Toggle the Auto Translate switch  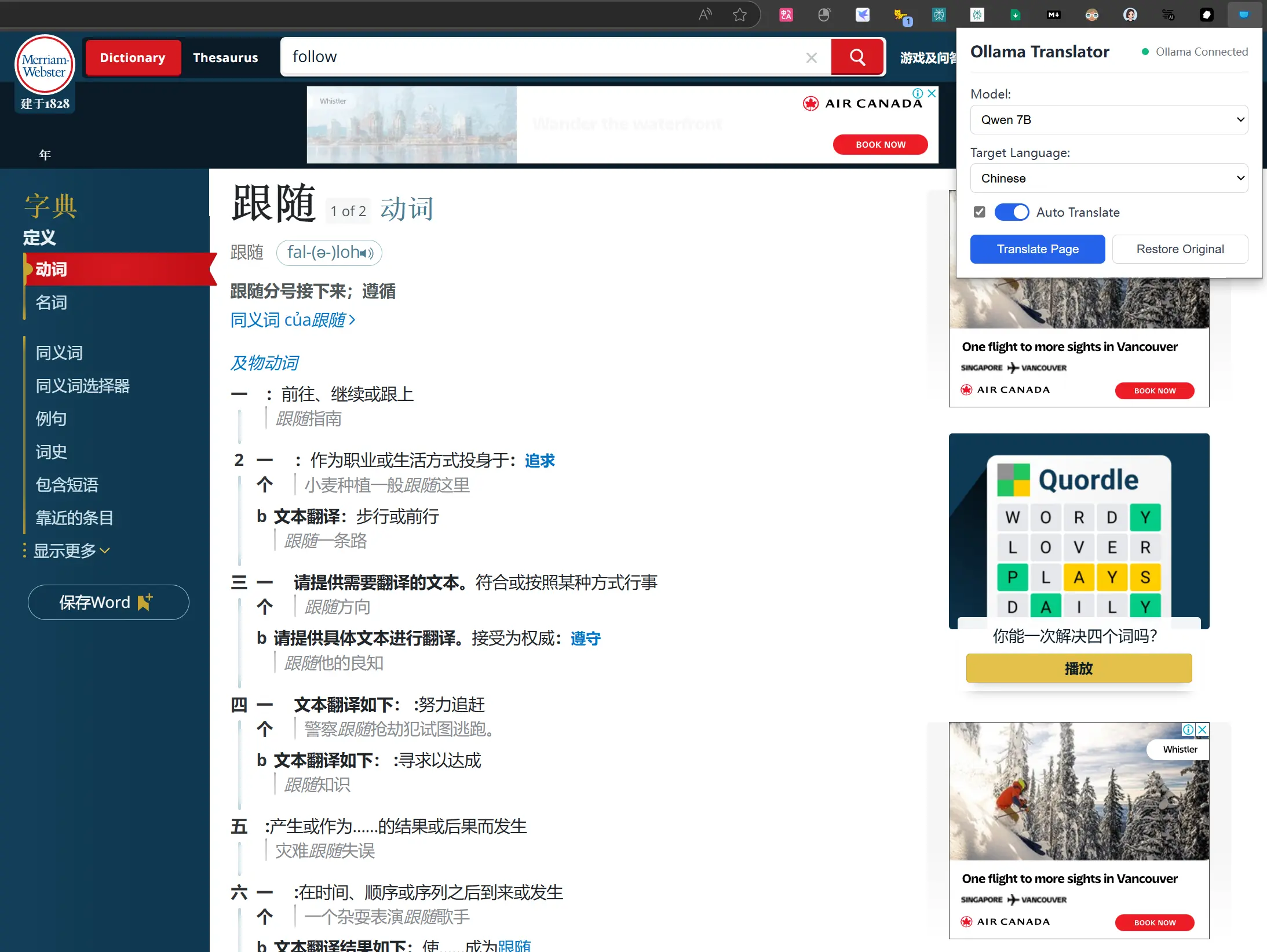coord(1012,212)
